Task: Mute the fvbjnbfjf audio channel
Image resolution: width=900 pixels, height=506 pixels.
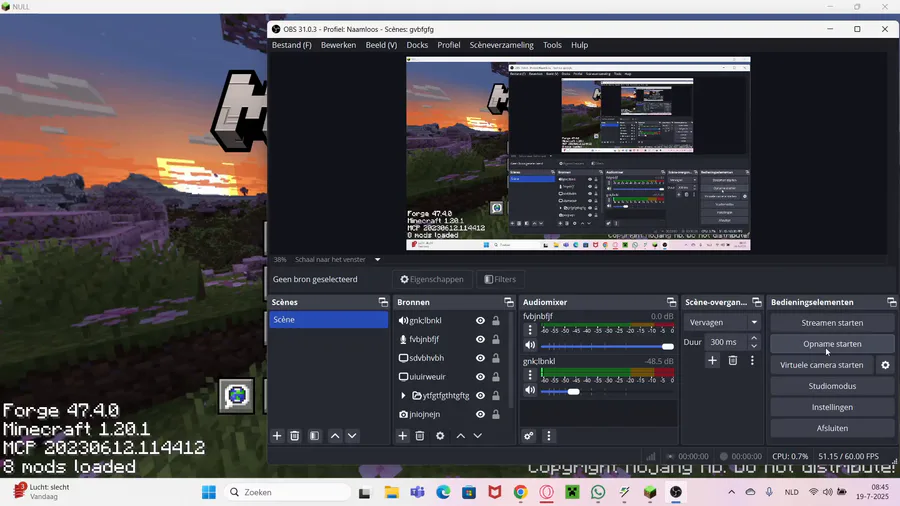Action: click(x=530, y=345)
